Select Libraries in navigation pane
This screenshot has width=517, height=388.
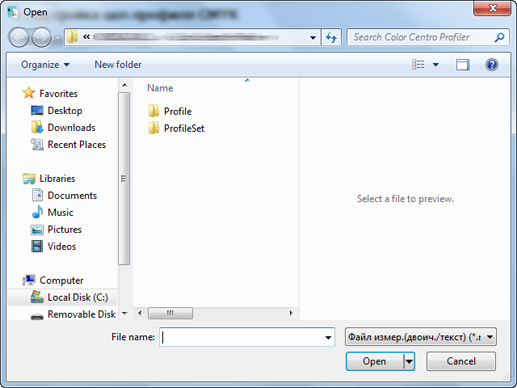pos(57,179)
